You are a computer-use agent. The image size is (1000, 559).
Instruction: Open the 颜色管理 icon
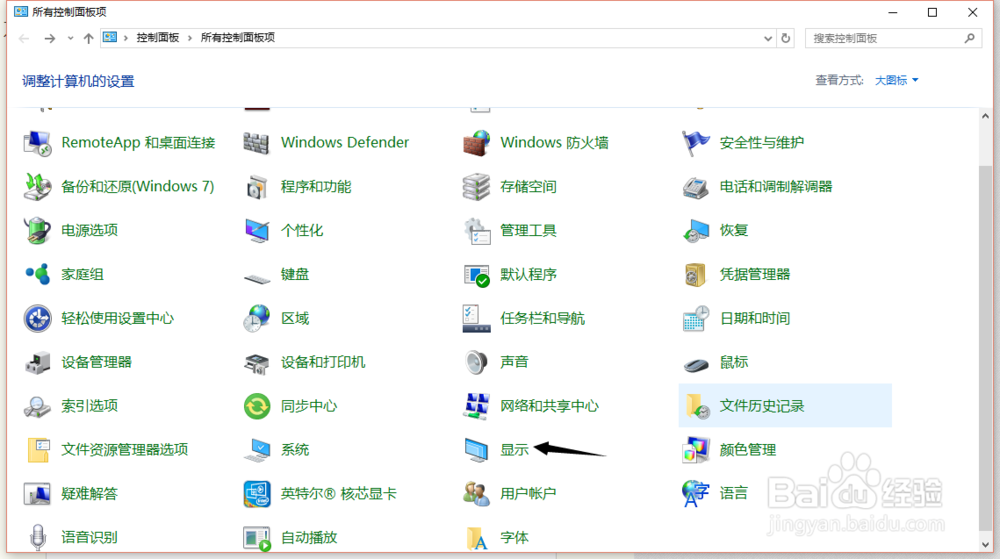coord(696,450)
